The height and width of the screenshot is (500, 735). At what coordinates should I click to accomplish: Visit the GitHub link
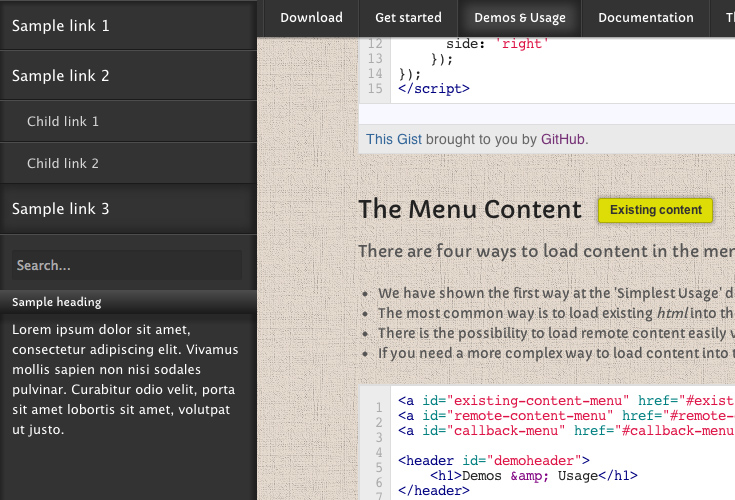(x=563, y=140)
